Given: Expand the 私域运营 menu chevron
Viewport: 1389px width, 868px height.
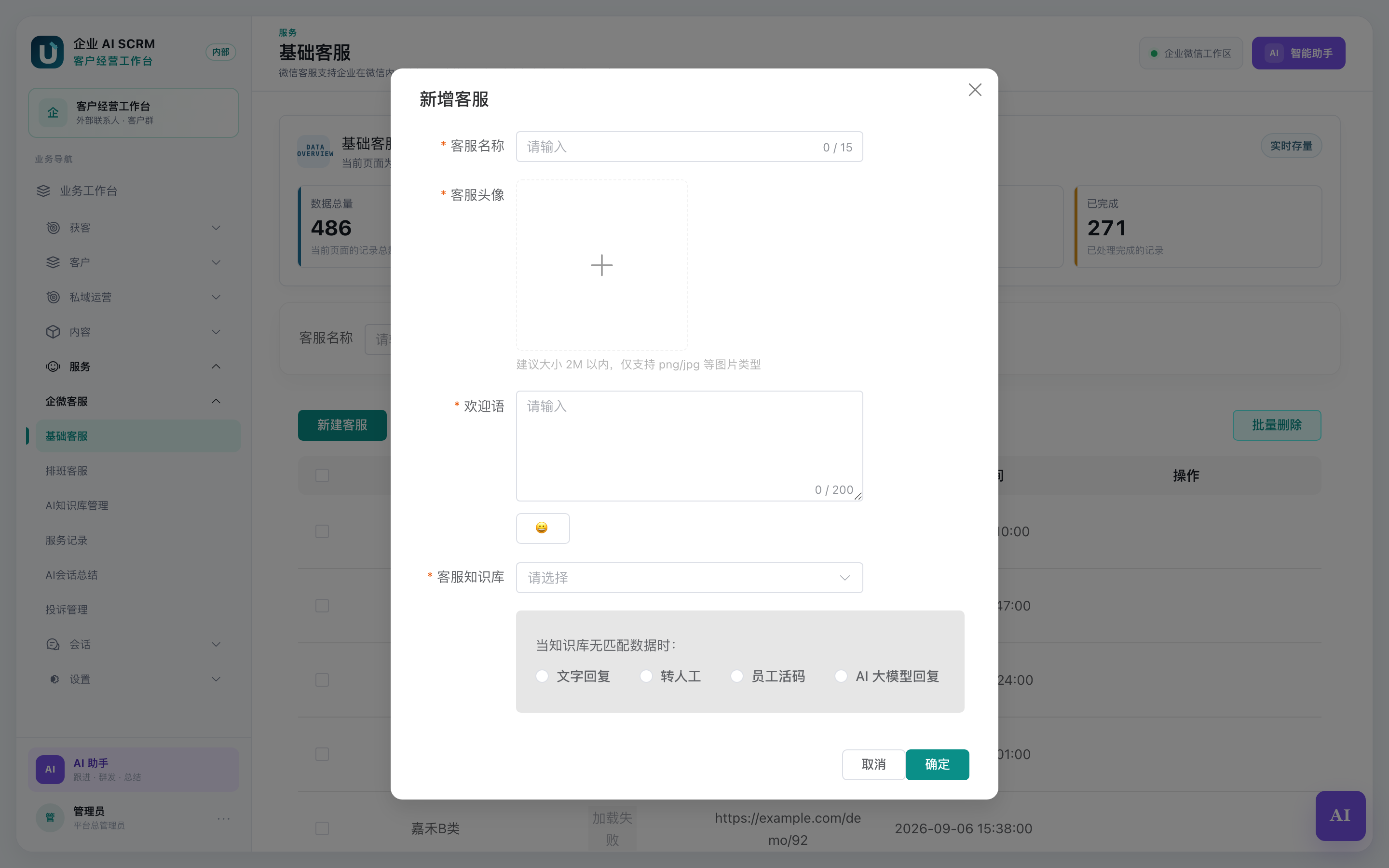Looking at the screenshot, I should 216,297.
